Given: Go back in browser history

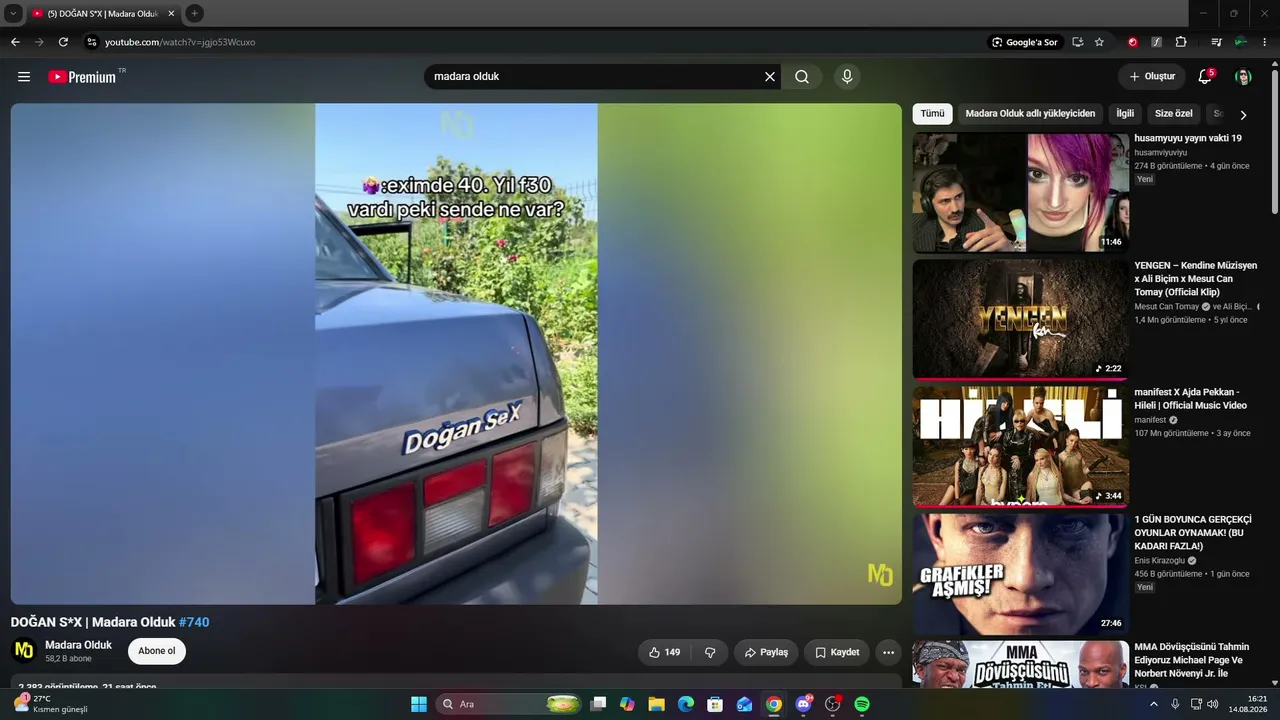Looking at the screenshot, I should point(15,42).
